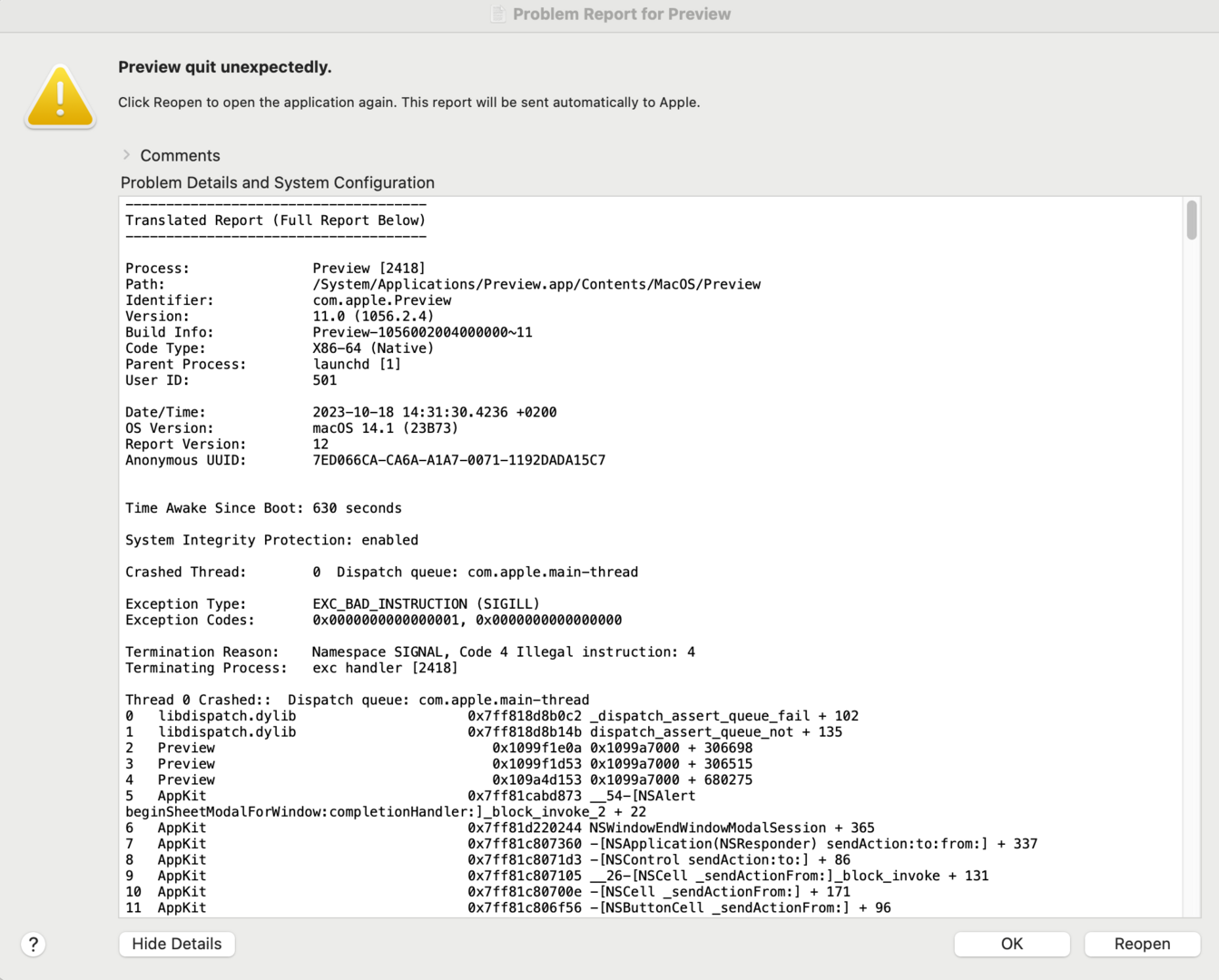Select frame '-[NSButtonCell _sendActionFrom:] + 96'
The height and width of the screenshot is (980, 1219).
(741, 908)
